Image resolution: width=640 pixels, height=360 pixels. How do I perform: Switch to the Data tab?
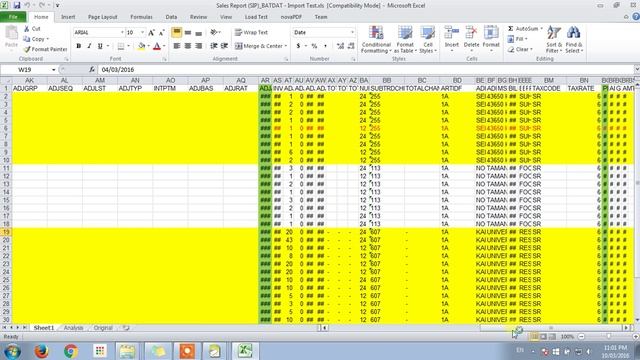coord(171,17)
